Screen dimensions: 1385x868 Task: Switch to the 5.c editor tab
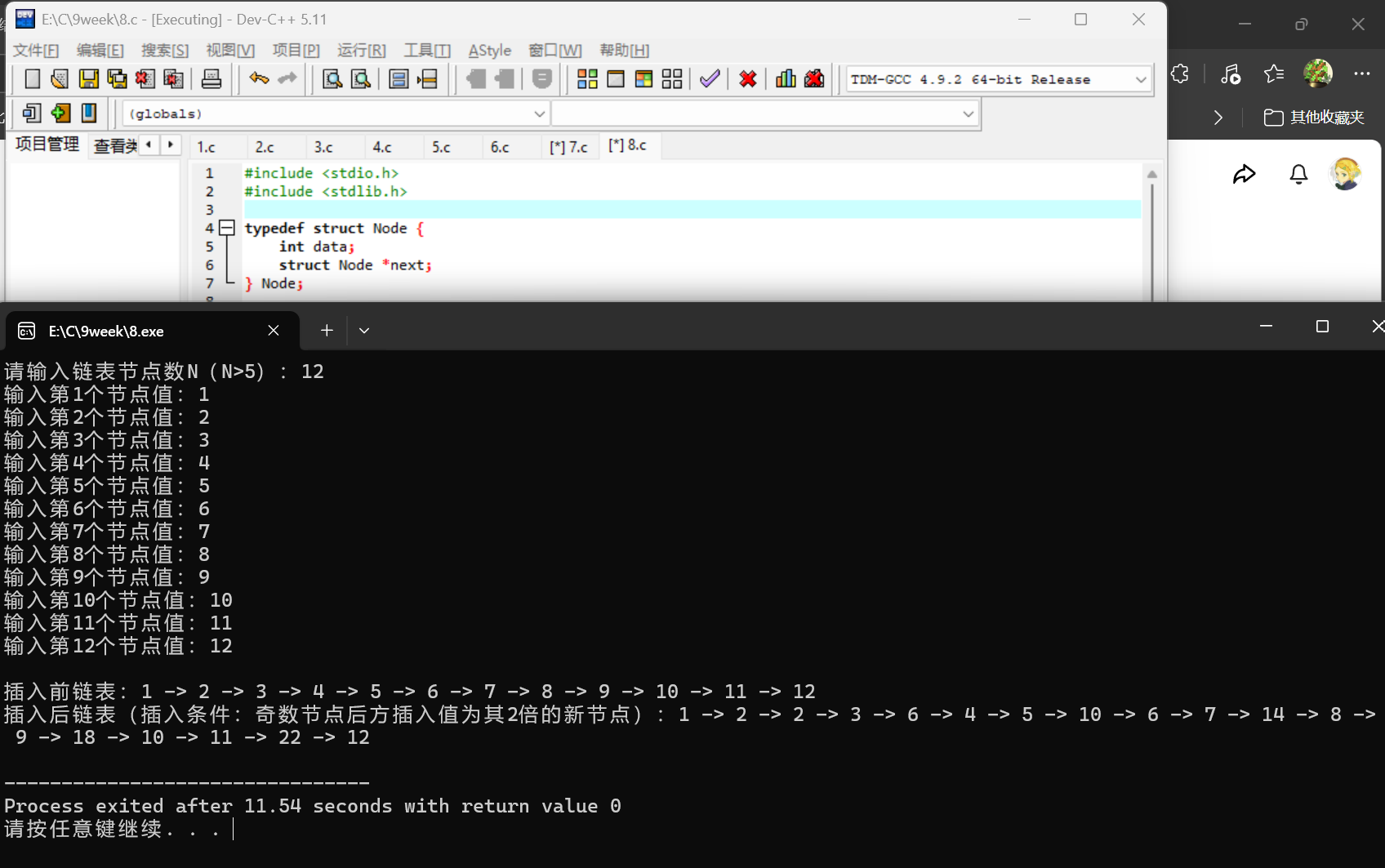pyautogui.click(x=441, y=147)
